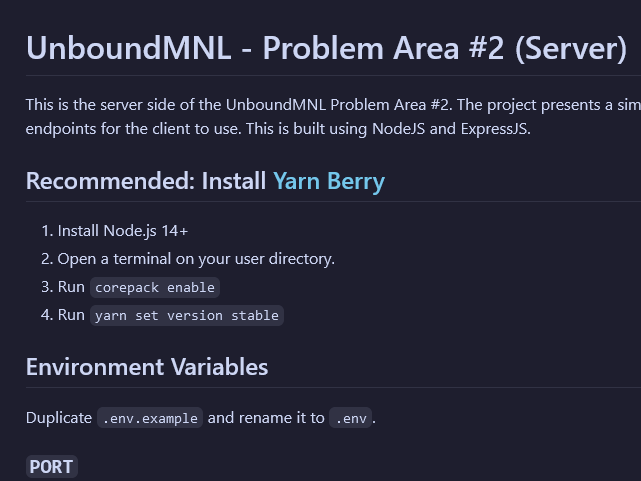This screenshot has height=481, width=641.
Task: Click the 'Install Node.js 14+' list item
Action: [123, 231]
